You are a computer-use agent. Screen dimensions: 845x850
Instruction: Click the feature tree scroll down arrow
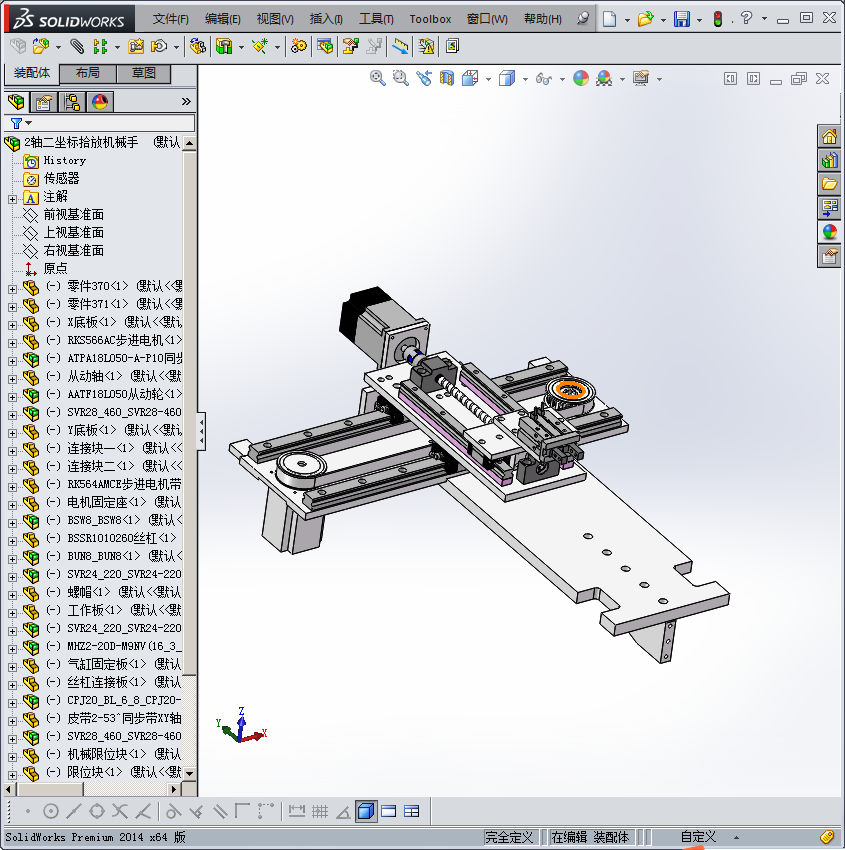[x=189, y=773]
